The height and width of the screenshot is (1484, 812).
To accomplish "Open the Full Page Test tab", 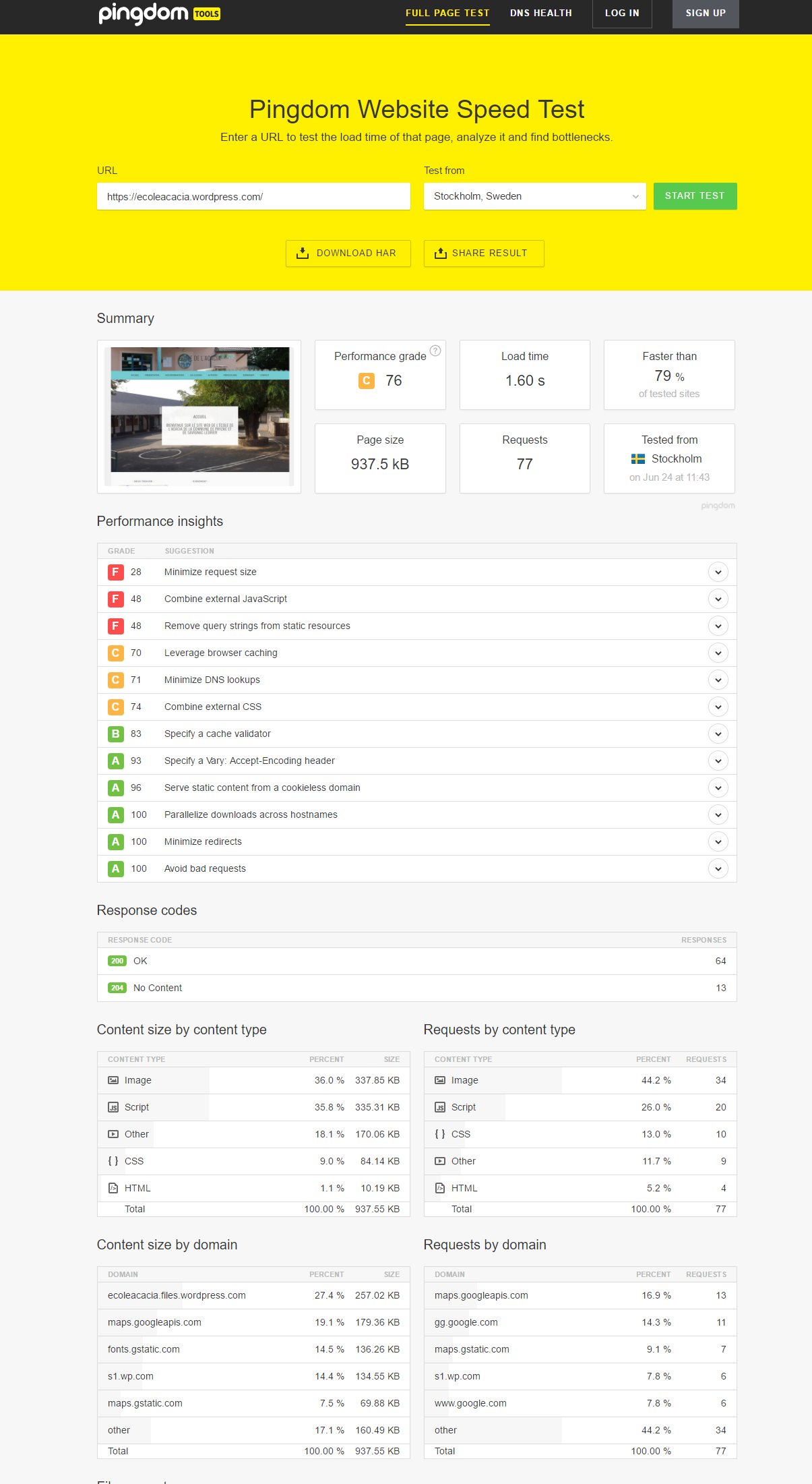I will (x=447, y=13).
